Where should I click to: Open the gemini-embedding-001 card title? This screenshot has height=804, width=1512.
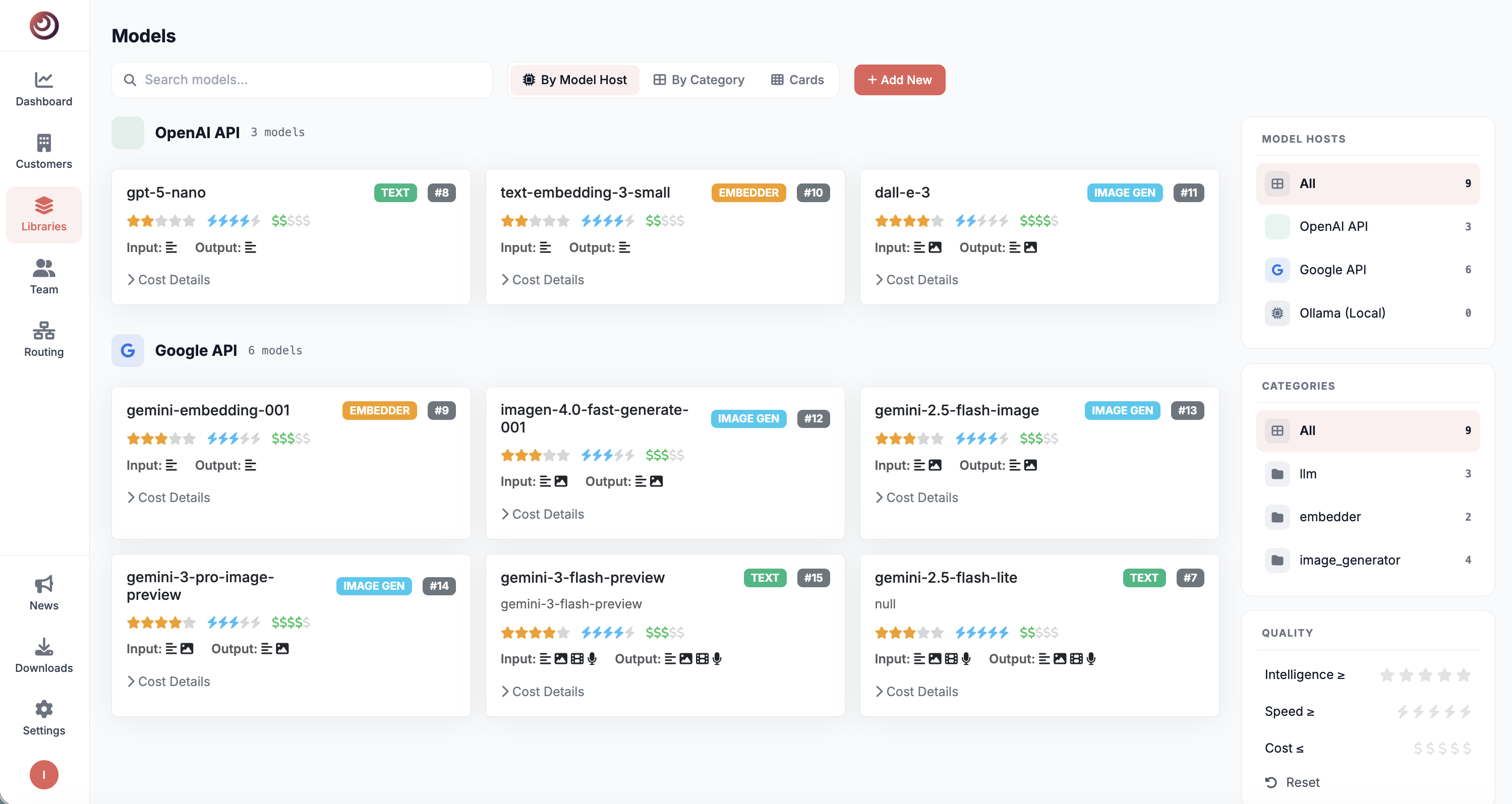(x=208, y=410)
